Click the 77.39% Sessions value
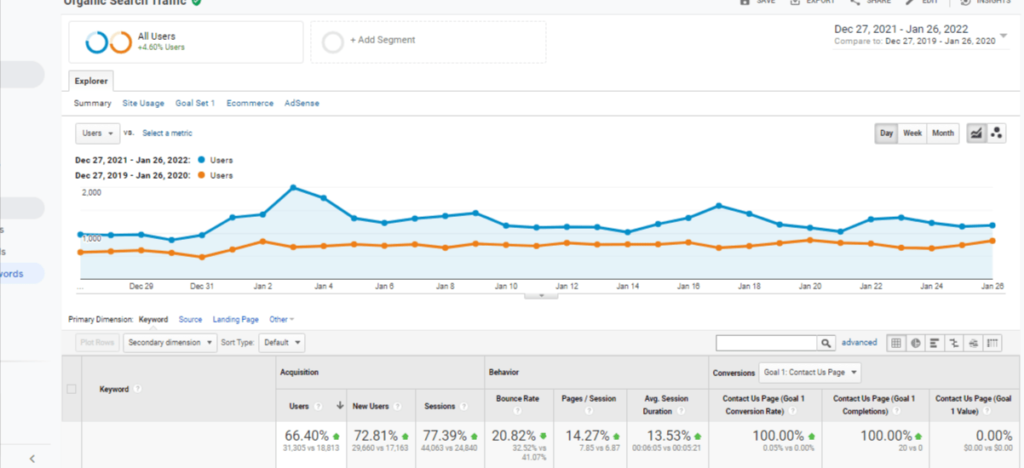The height and width of the screenshot is (468, 1024). click(x=447, y=436)
